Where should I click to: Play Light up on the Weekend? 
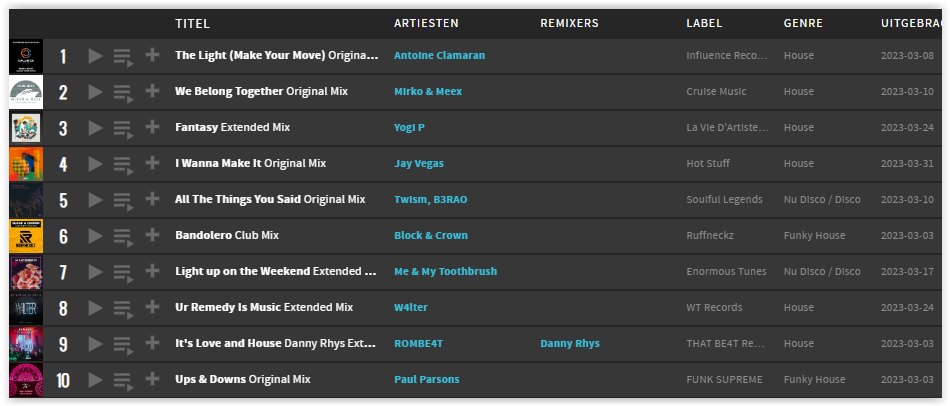95,271
